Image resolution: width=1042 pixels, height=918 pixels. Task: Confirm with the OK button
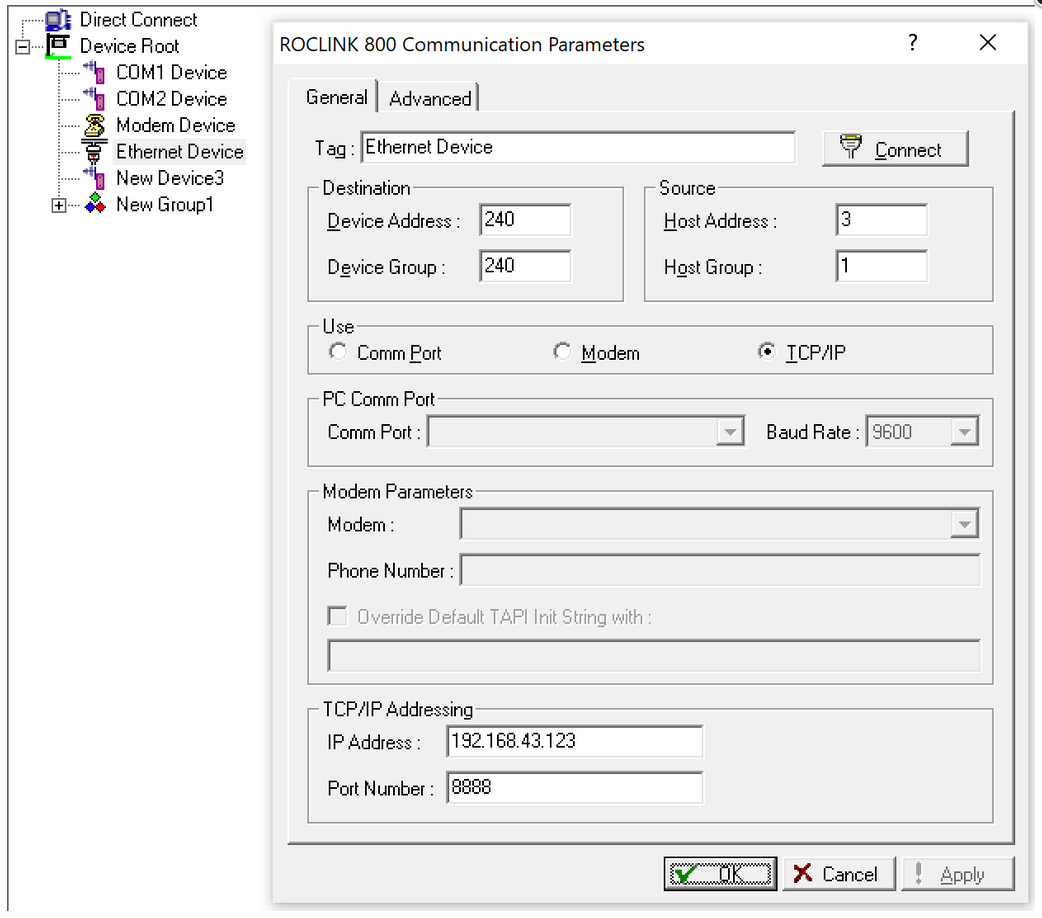point(720,873)
